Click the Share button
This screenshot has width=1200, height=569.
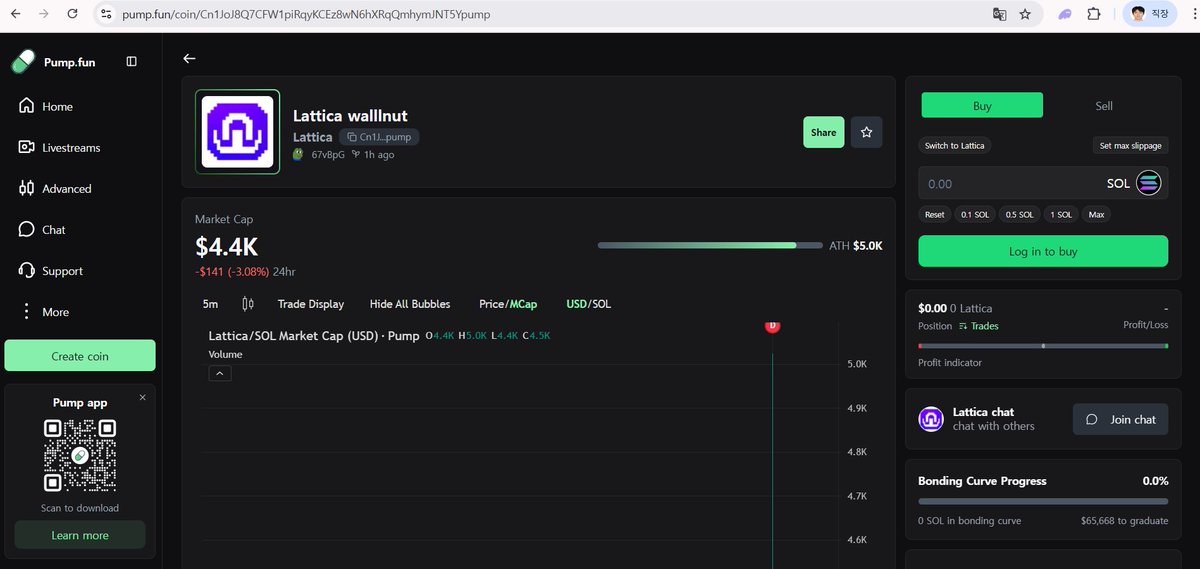click(x=824, y=132)
